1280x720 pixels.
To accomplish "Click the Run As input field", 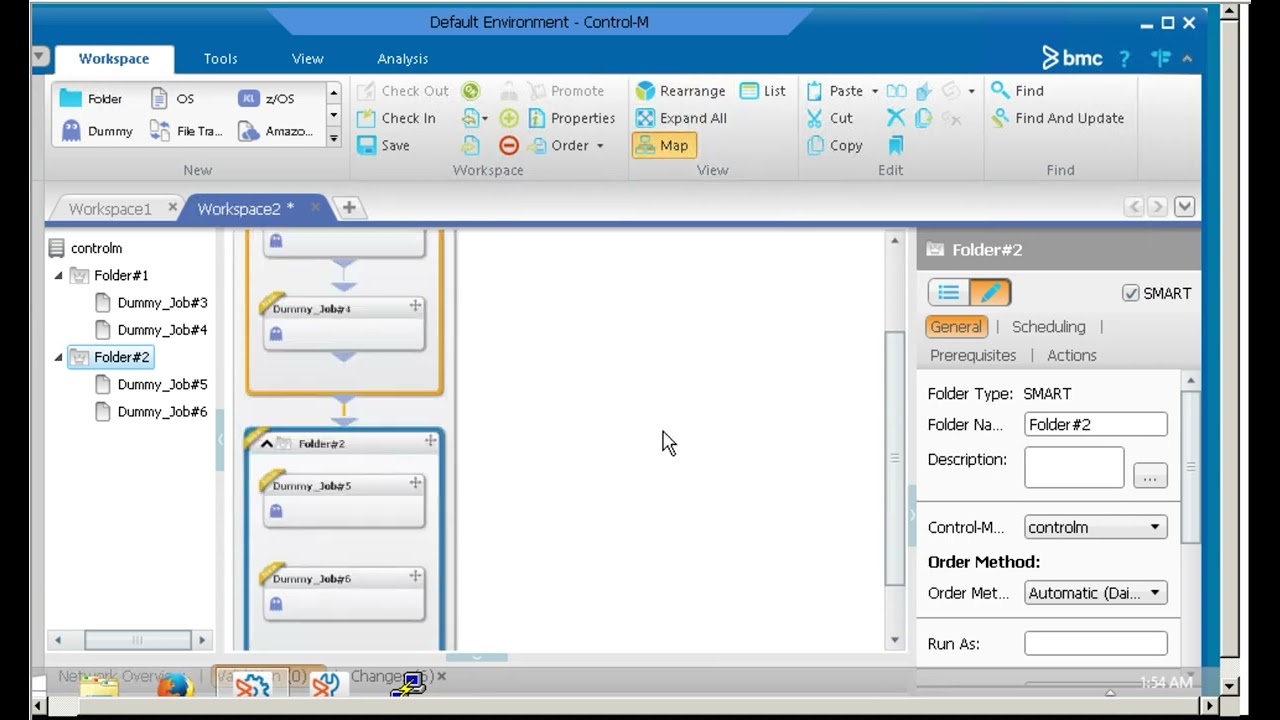I will [x=1096, y=644].
